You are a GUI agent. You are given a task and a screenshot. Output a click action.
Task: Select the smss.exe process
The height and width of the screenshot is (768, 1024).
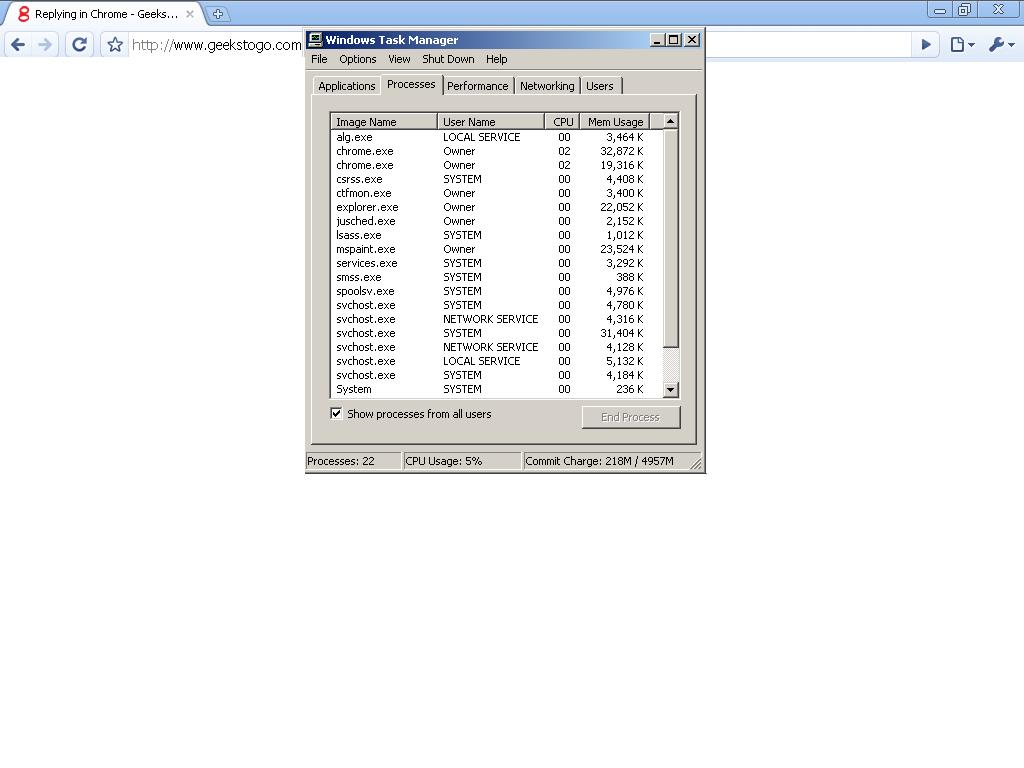pos(496,277)
